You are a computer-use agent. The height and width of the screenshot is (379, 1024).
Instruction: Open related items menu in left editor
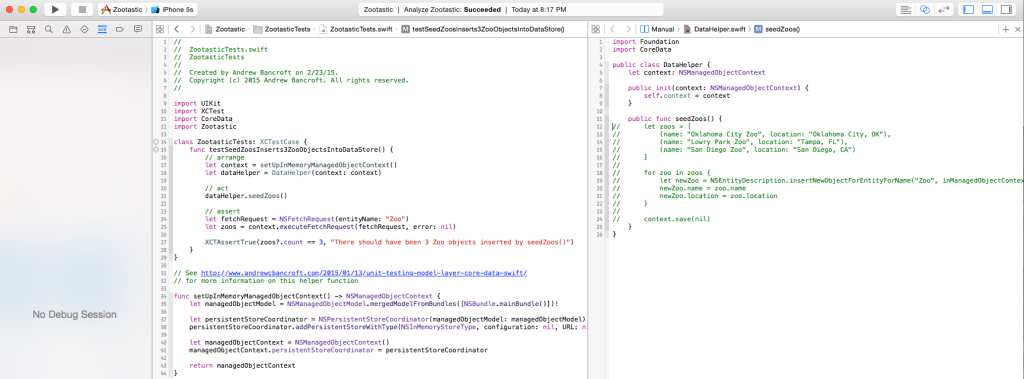[x=160, y=29]
